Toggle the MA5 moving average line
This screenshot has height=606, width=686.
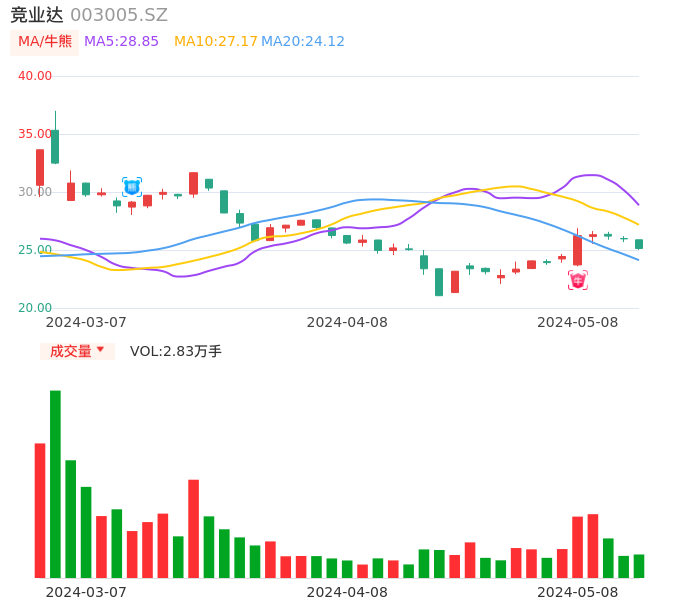pos(121,42)
